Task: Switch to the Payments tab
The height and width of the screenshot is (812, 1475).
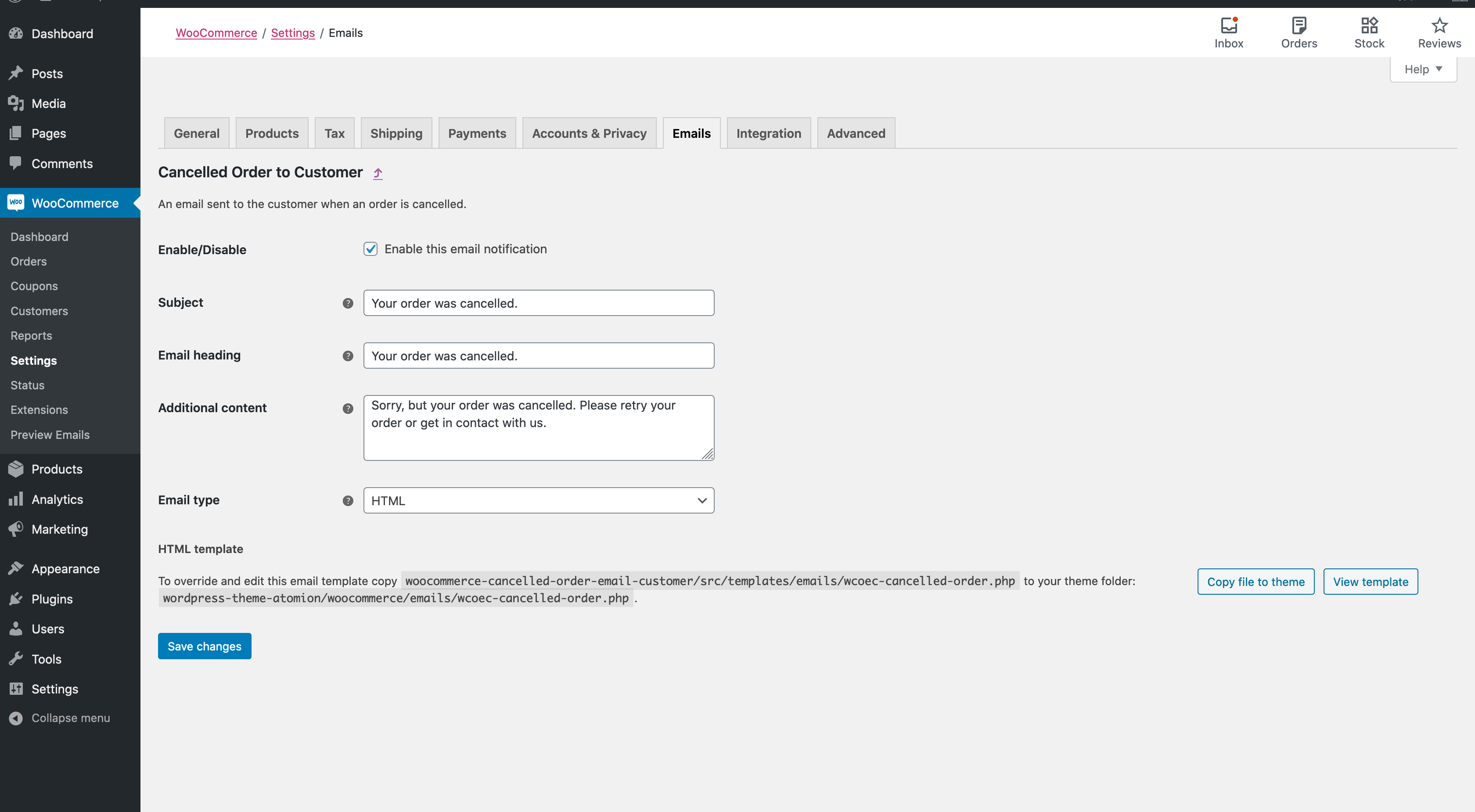Action: point(477,133)
